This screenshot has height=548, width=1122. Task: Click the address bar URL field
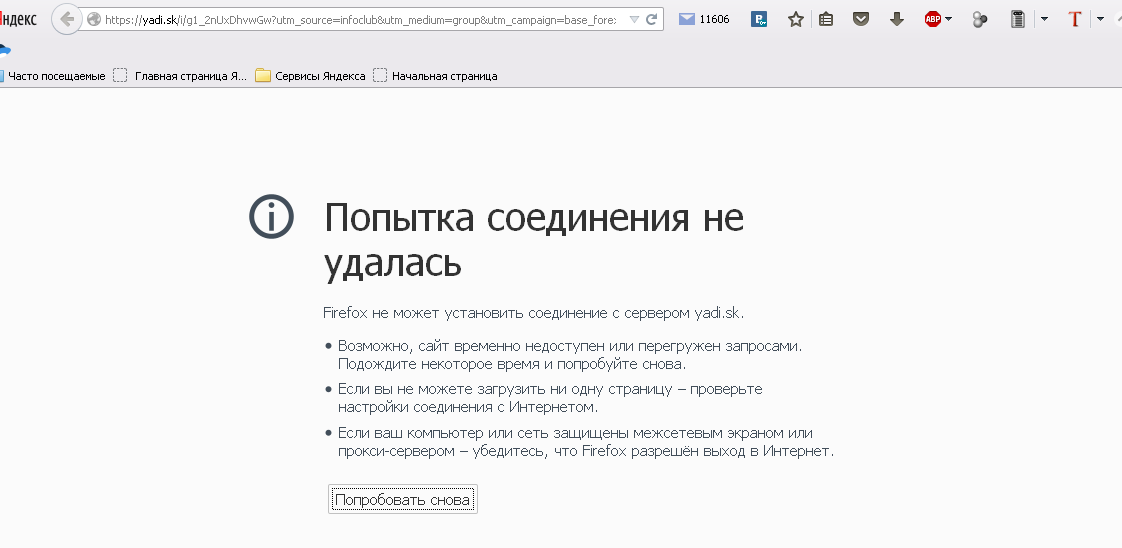(361, 20)
